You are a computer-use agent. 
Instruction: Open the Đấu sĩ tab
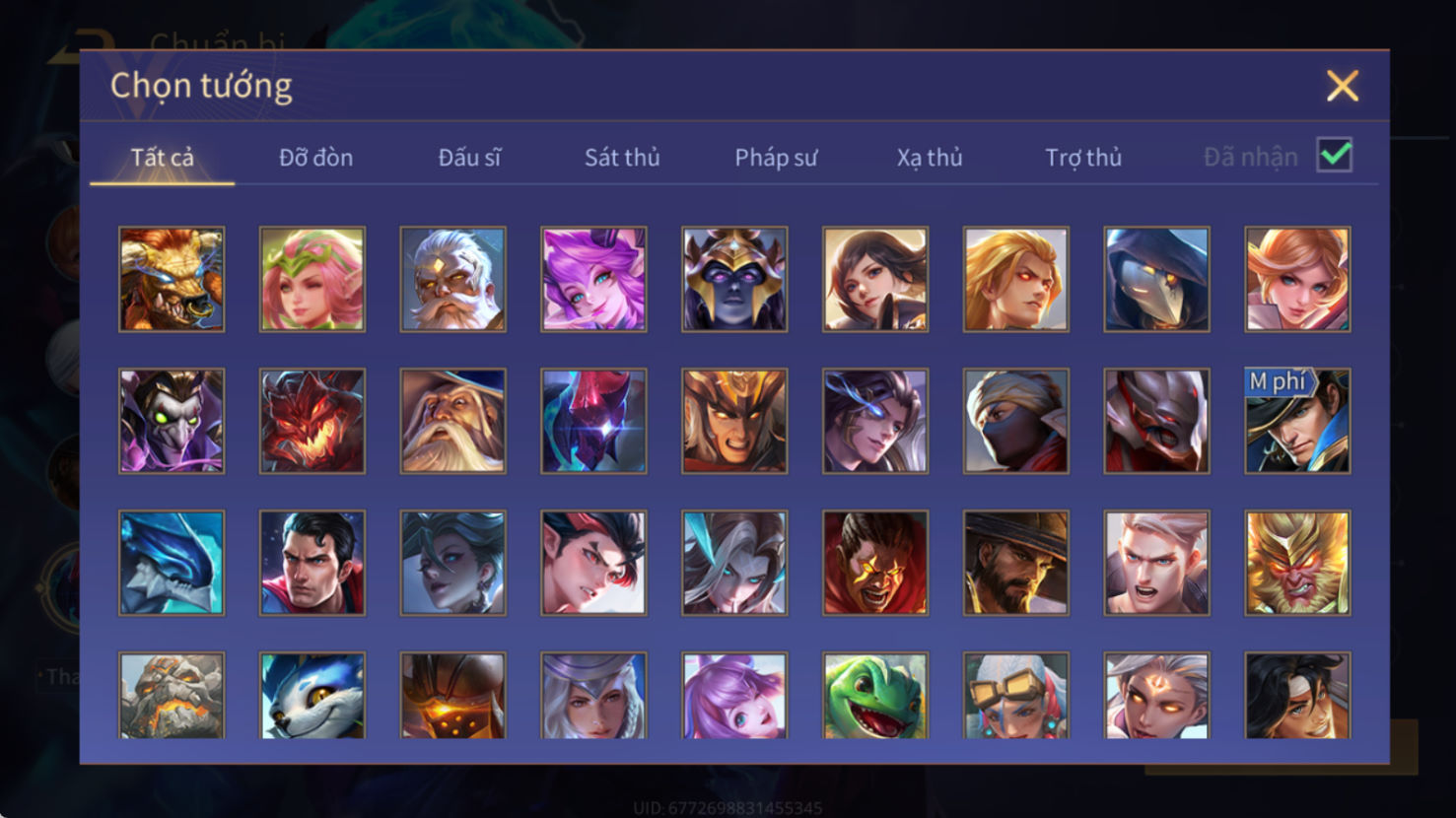click(469, 157)
